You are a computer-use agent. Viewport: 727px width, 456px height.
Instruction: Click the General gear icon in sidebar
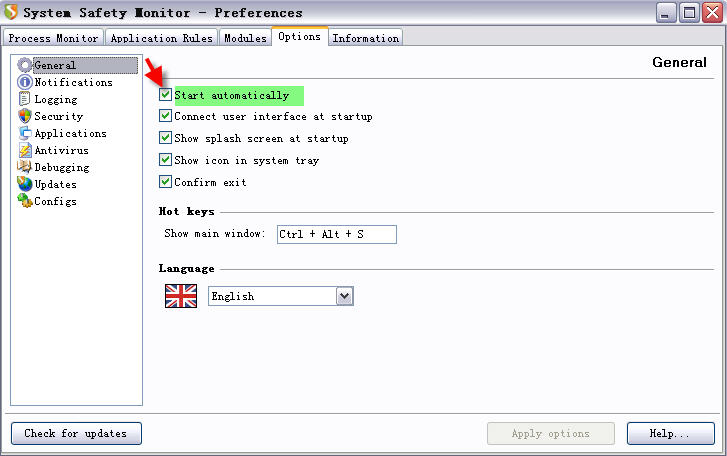coord(25,65)
